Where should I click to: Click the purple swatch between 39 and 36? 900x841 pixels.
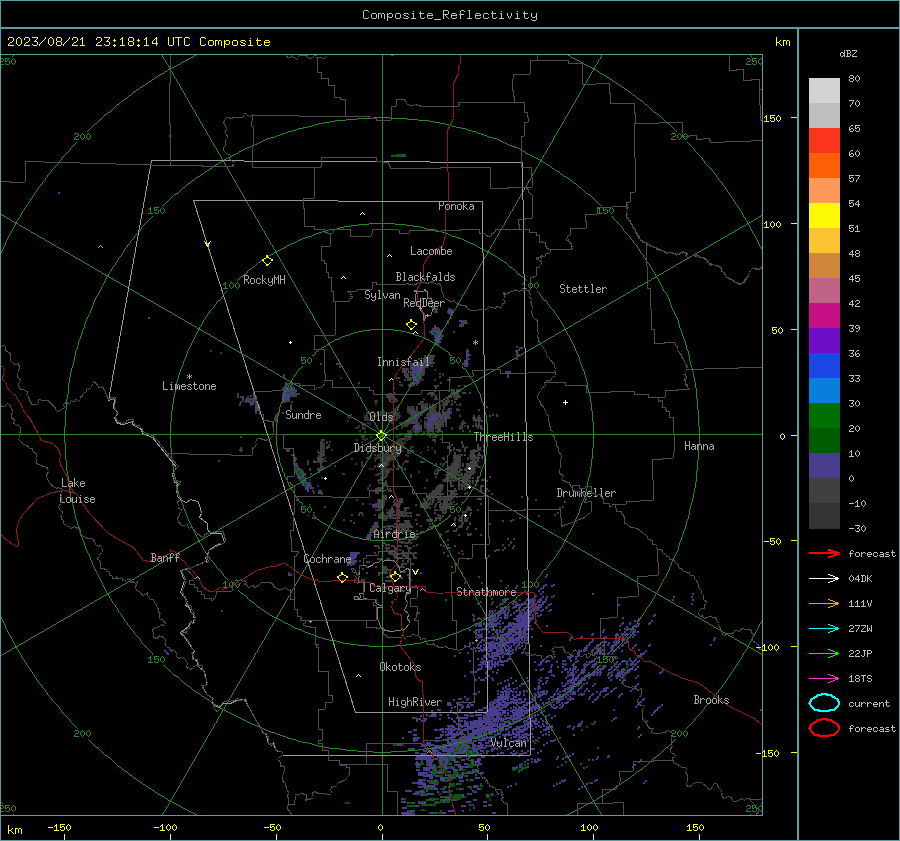[824, 341]
